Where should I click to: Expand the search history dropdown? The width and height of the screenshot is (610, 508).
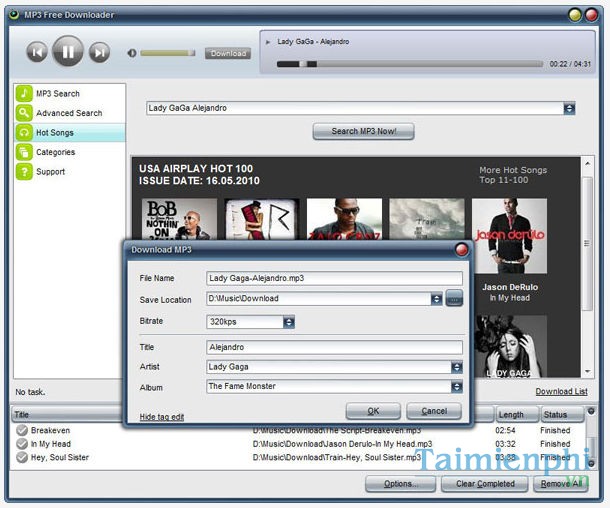(569, 109)
